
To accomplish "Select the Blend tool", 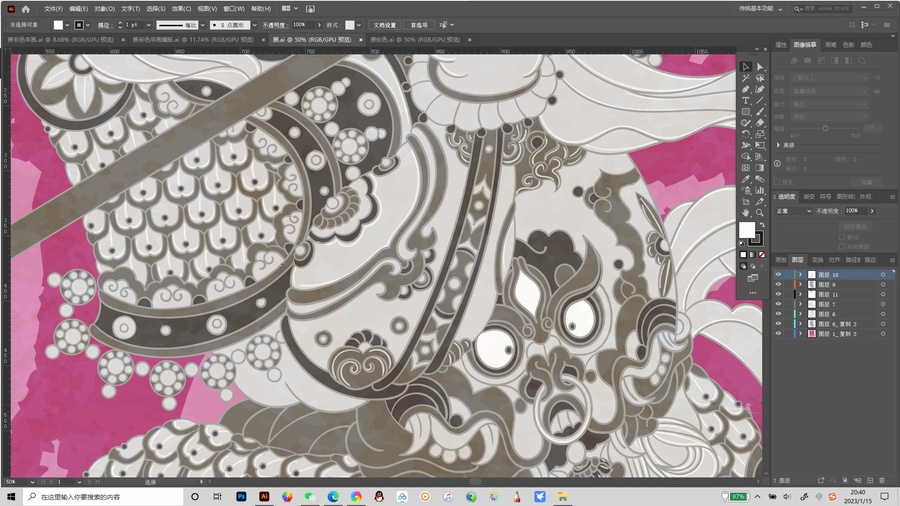I will pyautogui.click(x=760, y=179).
